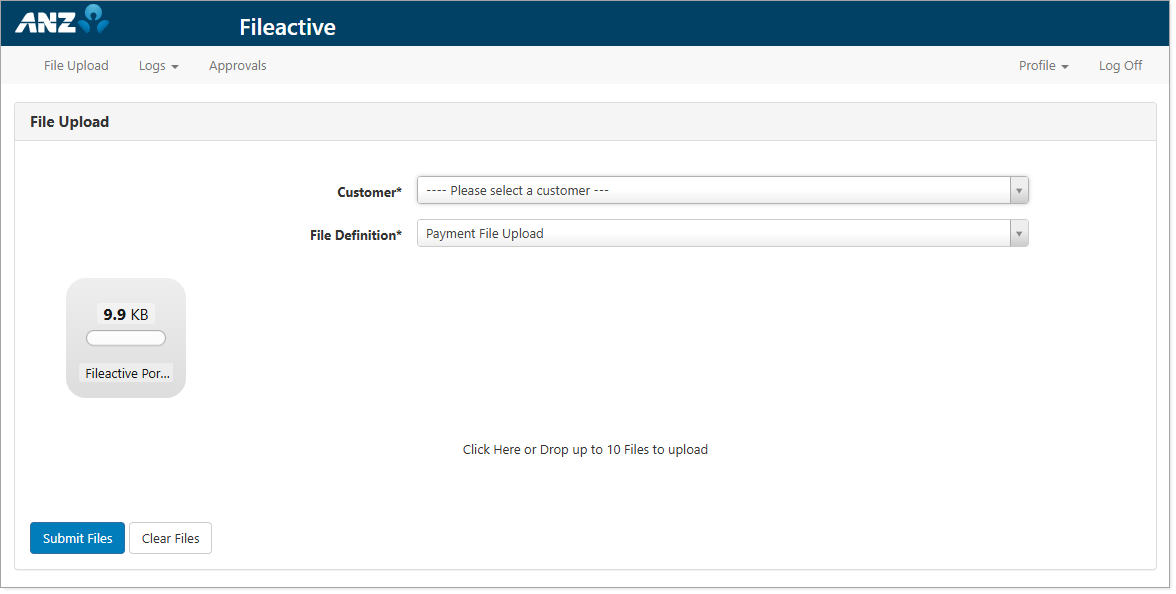Image resolution: width=1176 pixels, height=594 pixels.
Task: Click the Payment File Upload selection field
Action: (x=700, y=233)
